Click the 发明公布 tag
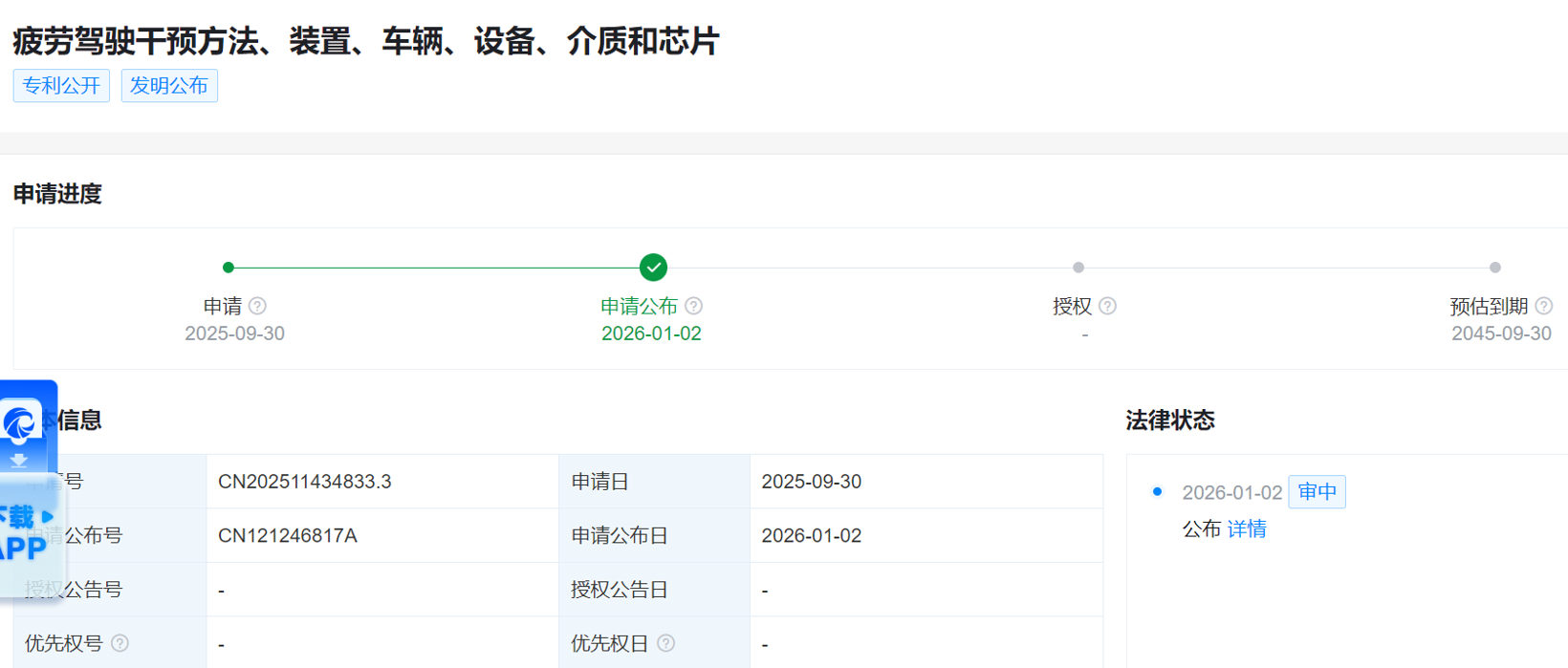This screenshot has width=1568, height=668. coord(169,86)
